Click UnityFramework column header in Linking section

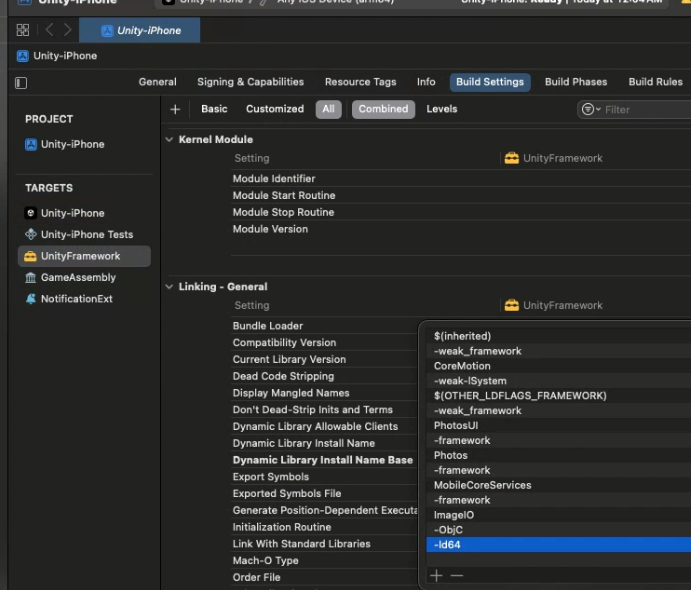tap(554, 305)
